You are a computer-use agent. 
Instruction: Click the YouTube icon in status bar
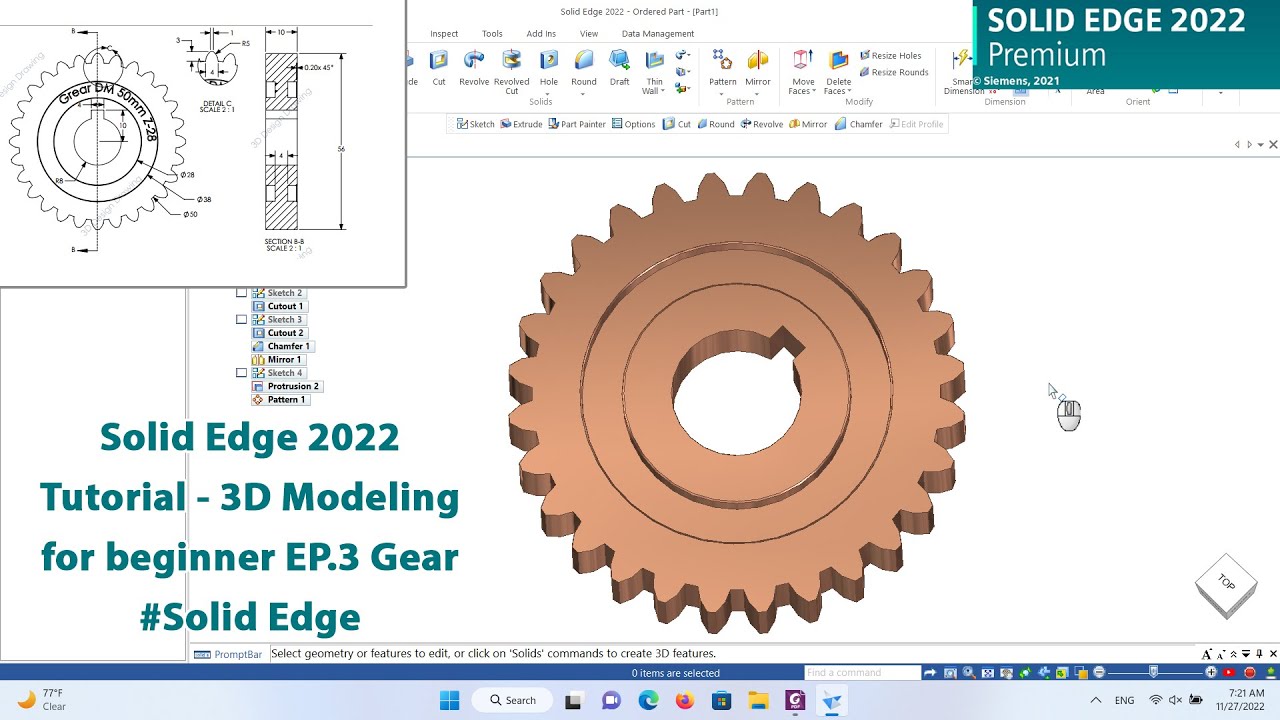1230,673
